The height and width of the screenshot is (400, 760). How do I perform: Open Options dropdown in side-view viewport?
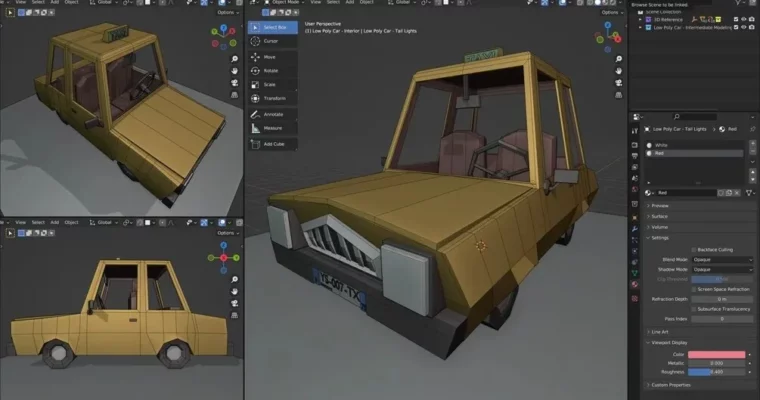click(227, 233)
